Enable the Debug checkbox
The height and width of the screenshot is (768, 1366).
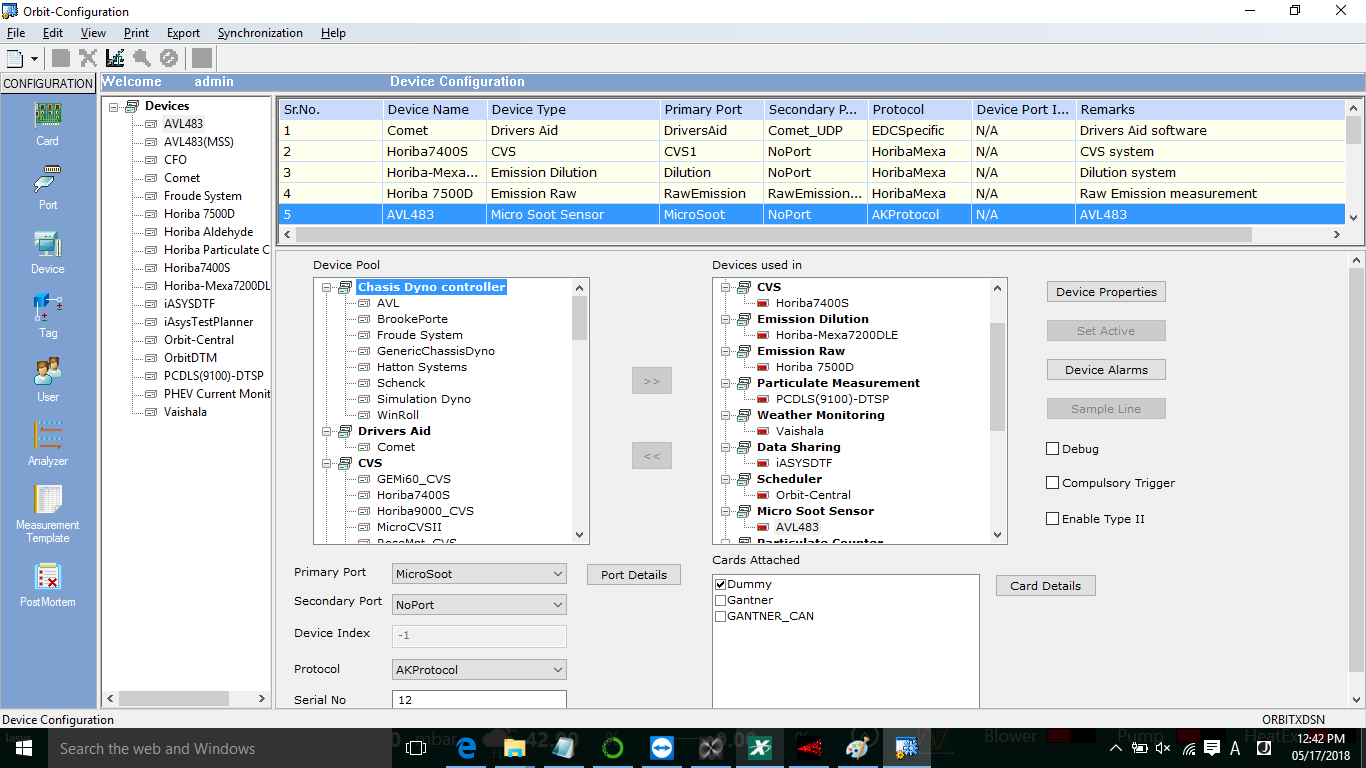tap(1052, 449)
